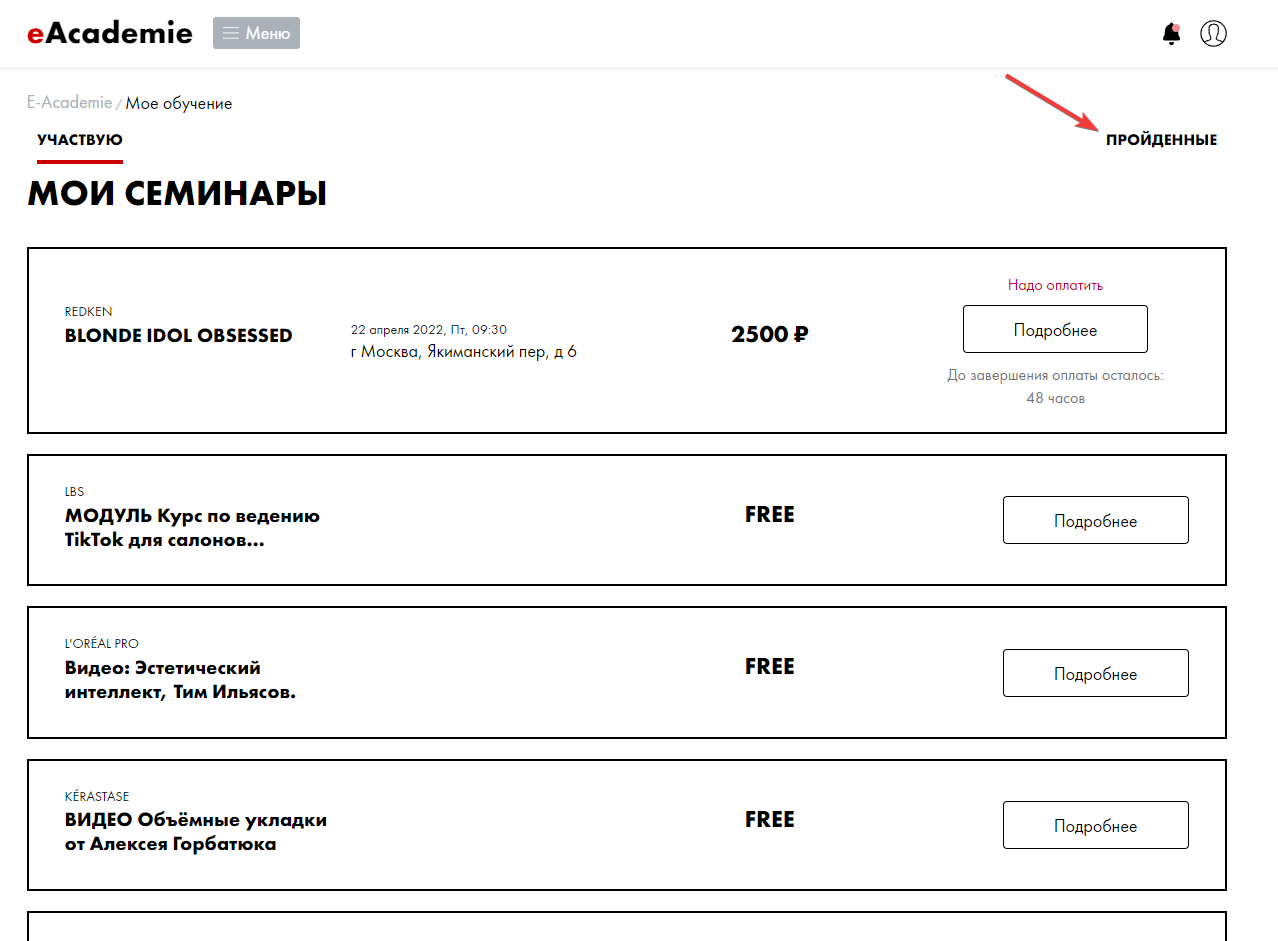This screenshot has width=1278, height=941.
Task: Click the BLONDE IDOL OBSESSED seminar title
Action: coord(179,335)
